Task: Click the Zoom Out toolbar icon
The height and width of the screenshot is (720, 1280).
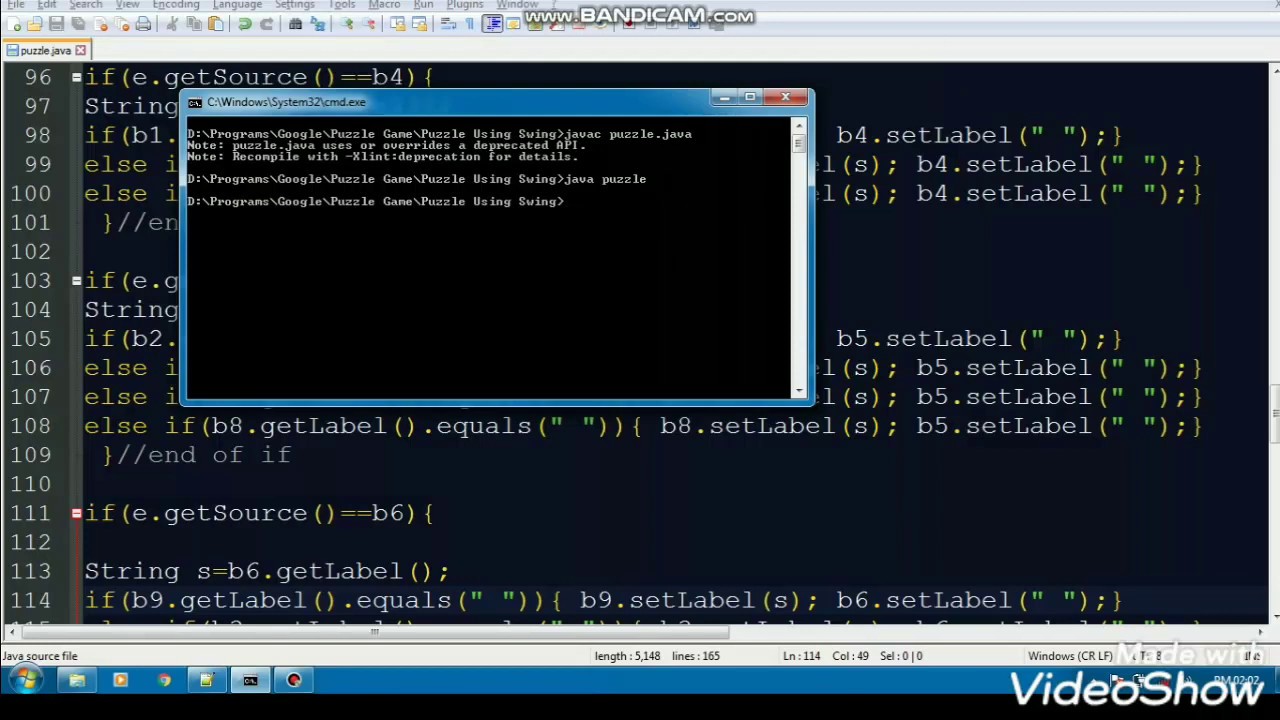Action: point(368,23)
